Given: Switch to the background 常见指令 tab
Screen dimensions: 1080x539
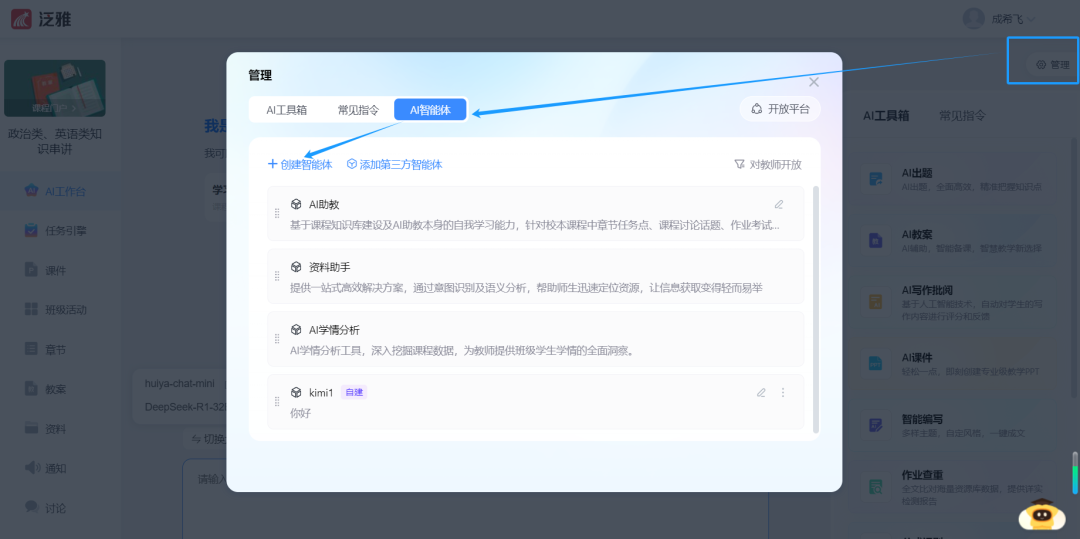Looking at the screenshot, I should coord(962,116).
